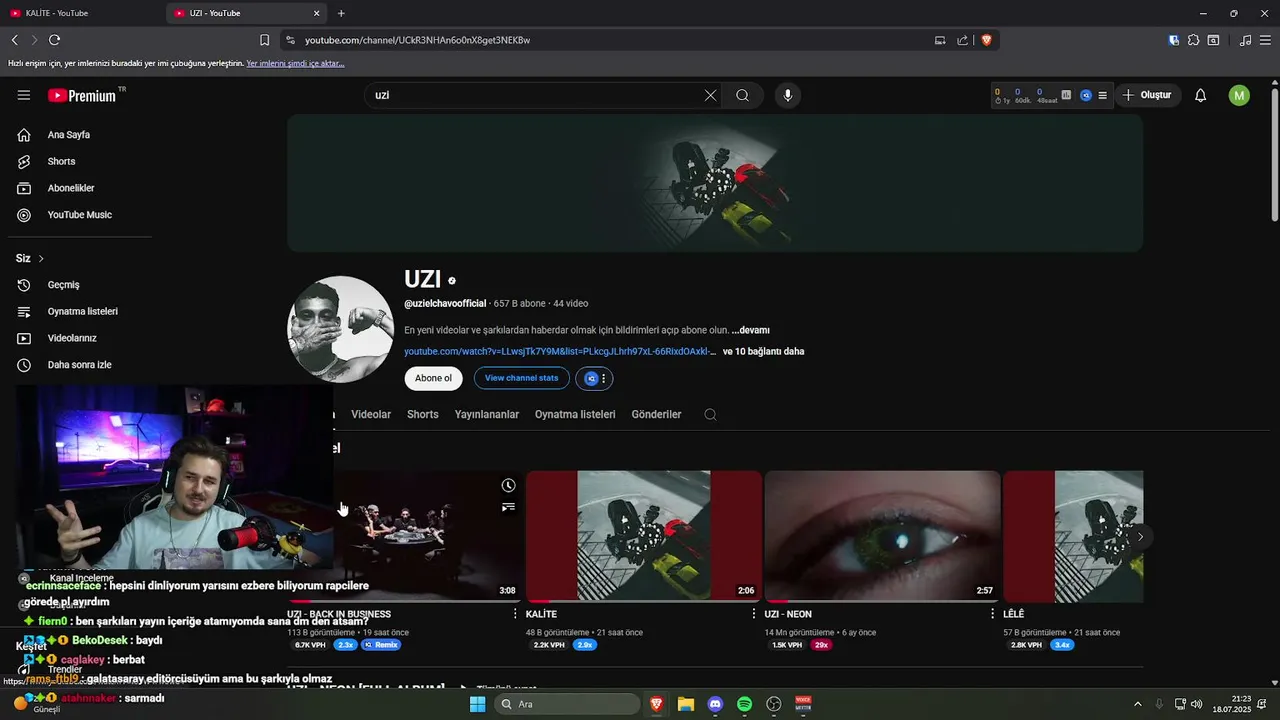This screenshot has height=720, width=1280.
Task: Show the 10 more links (ve 10 bağlantı daha)
Action: tap(763, 351)
